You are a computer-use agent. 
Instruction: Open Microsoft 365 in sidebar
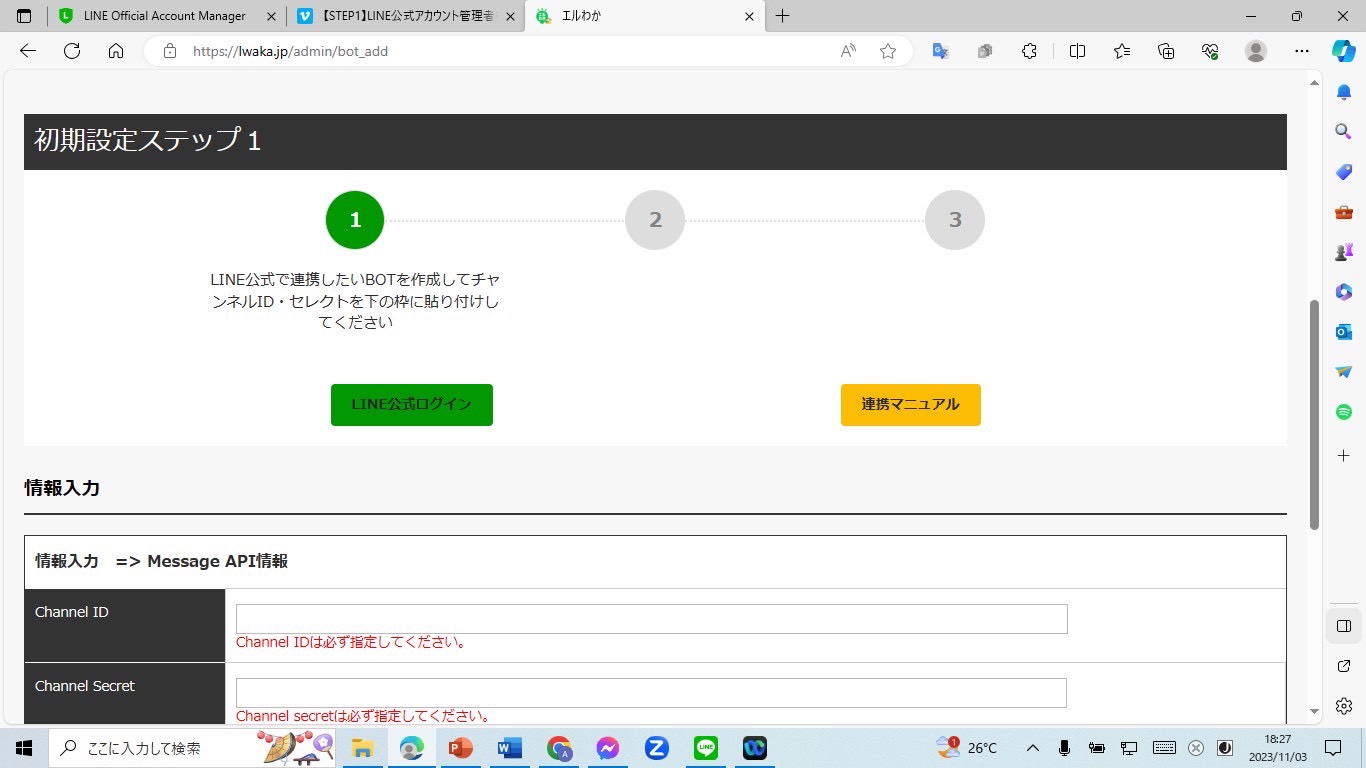1344,291
